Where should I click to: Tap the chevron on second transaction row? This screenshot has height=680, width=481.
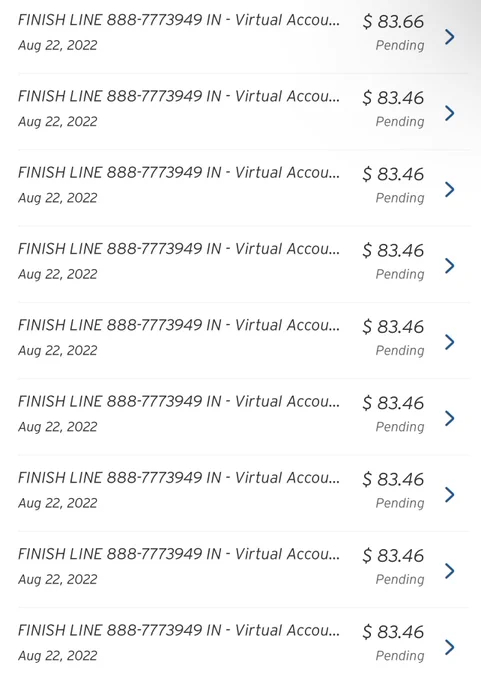click(x=450, y=113)
